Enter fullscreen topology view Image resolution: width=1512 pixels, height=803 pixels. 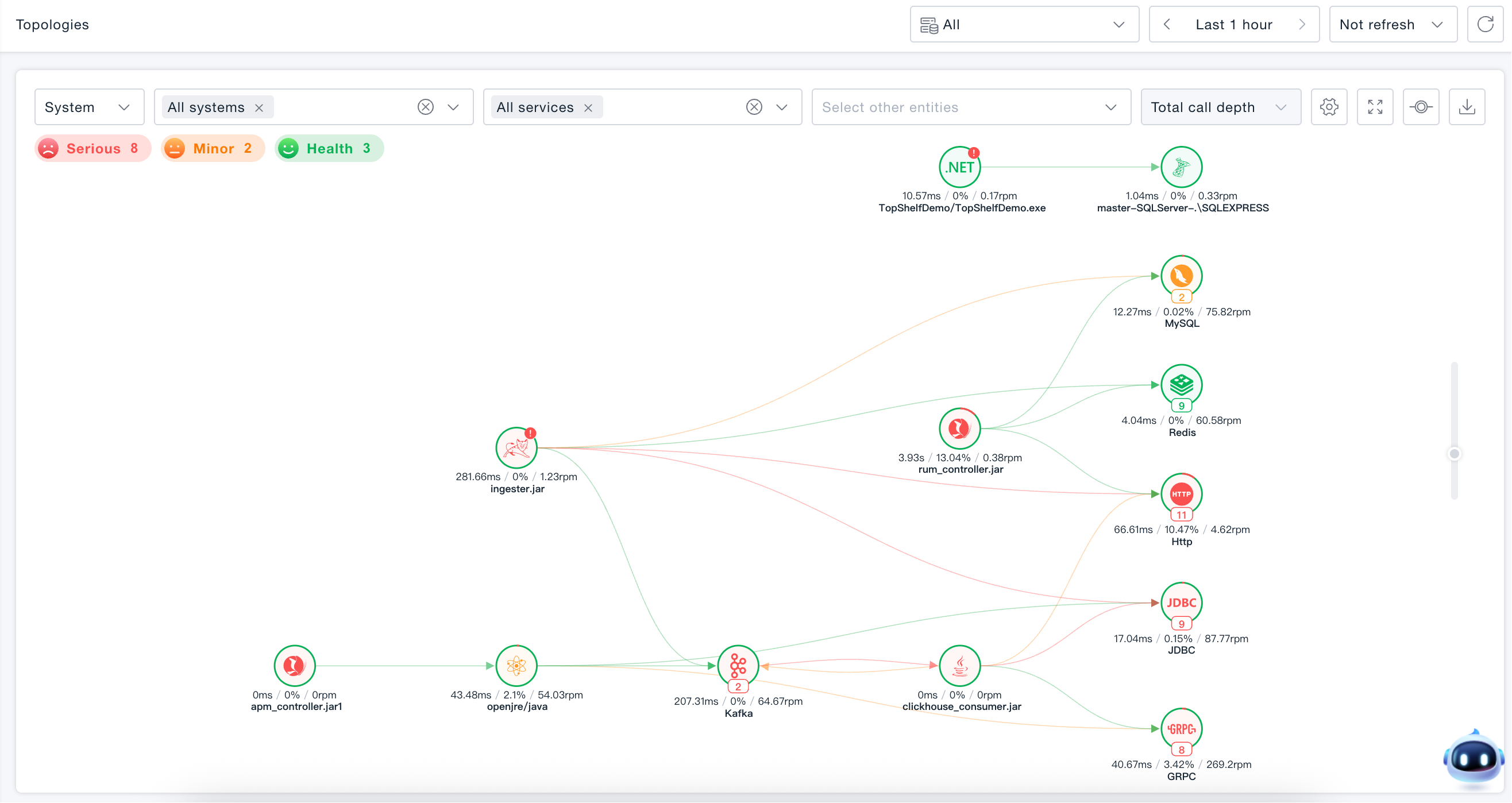coord(1375,107)
